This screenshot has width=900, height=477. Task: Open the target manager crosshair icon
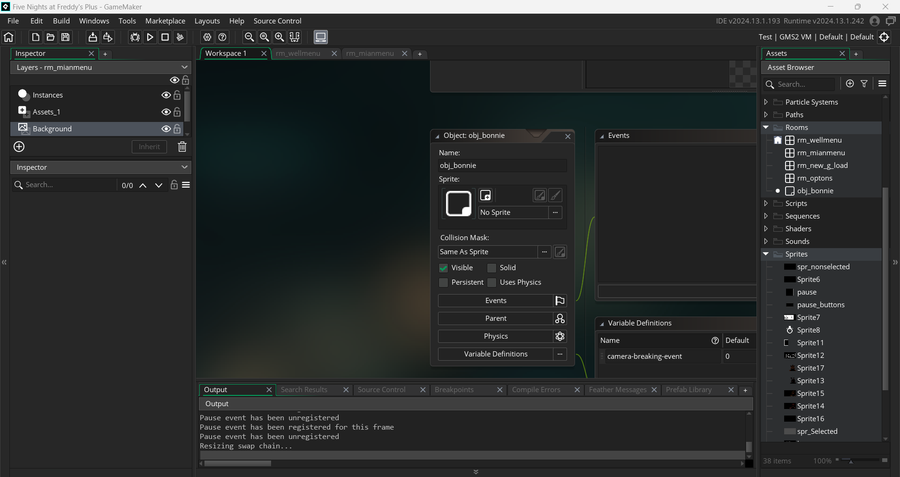coord(884,37)
